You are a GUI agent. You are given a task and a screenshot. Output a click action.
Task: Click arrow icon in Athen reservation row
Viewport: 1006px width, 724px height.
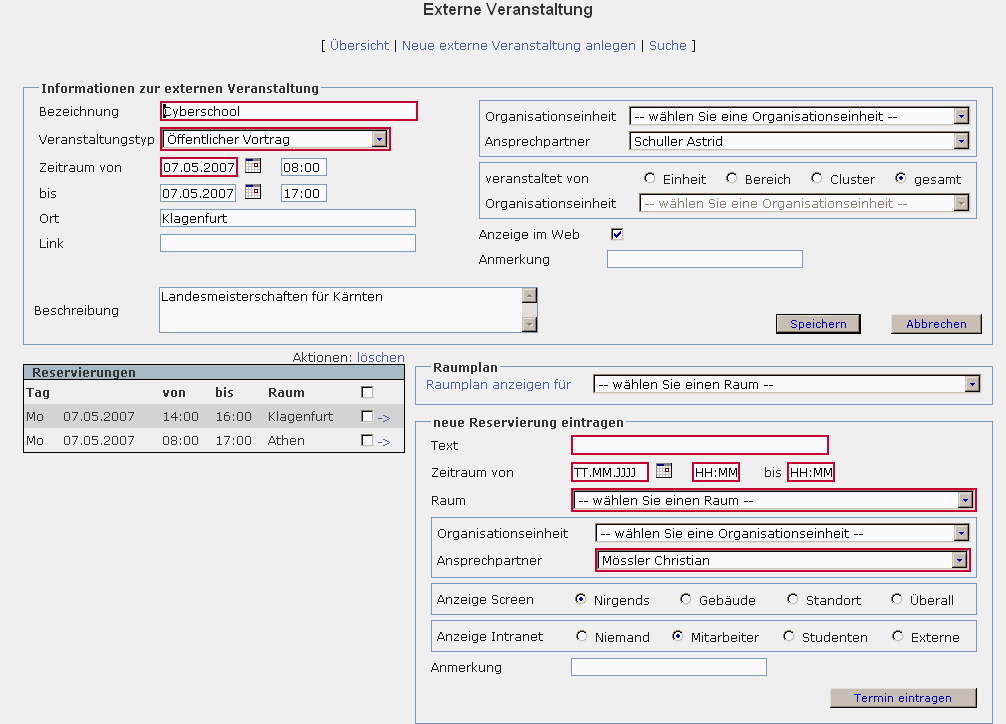click(384, 442)
